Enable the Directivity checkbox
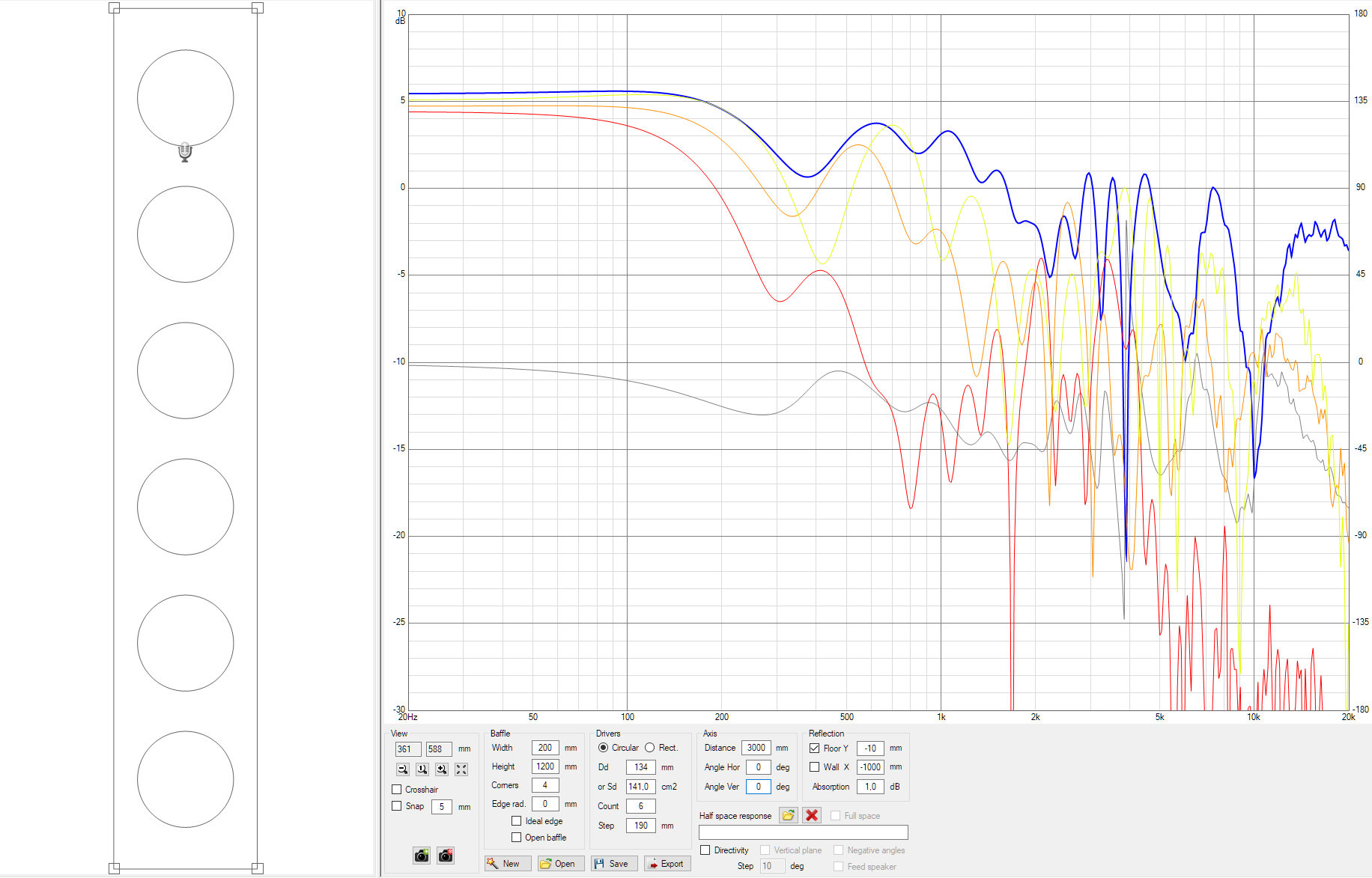The image size is (1372, 878). (x=705, y=850)
